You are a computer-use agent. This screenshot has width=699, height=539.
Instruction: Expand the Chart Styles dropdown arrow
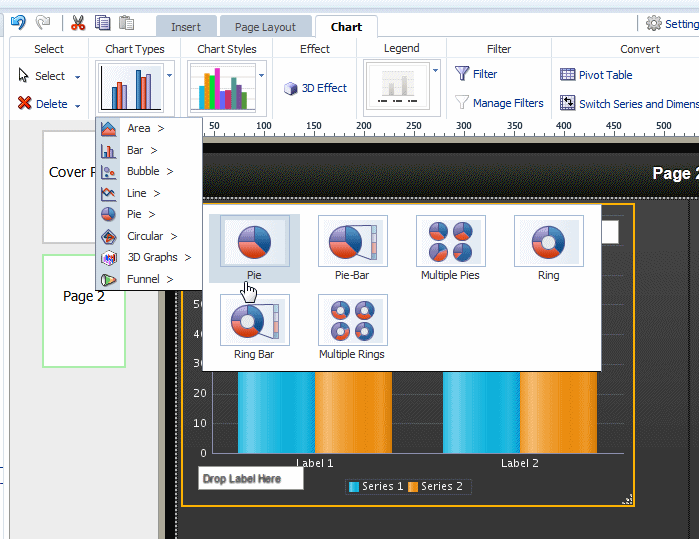tap(262, 75)
